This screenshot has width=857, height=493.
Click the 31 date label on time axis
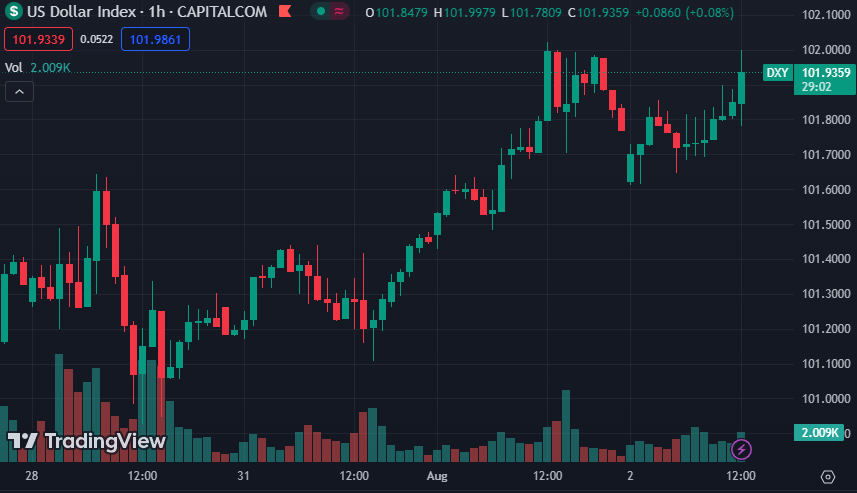(x=242, y=476)
